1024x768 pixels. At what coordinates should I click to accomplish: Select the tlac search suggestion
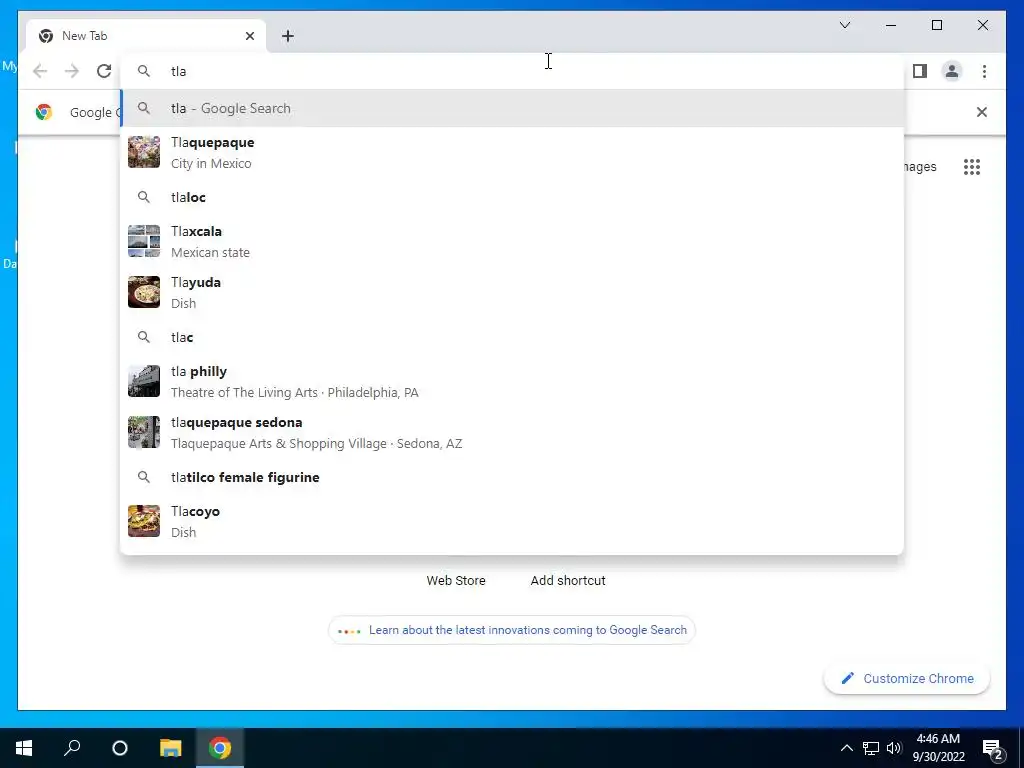512,337
